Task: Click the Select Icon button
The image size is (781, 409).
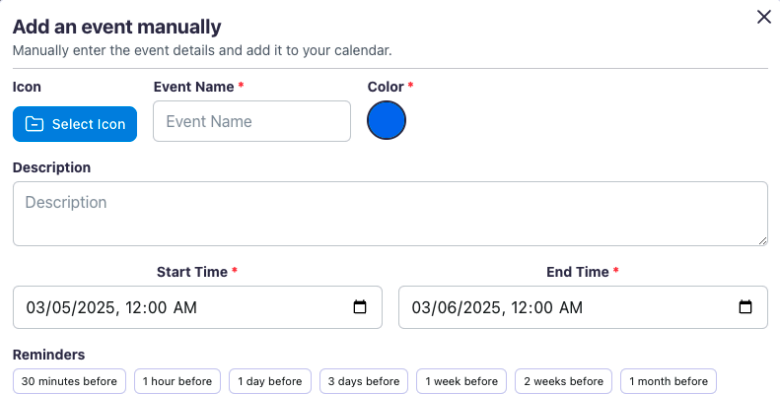Action: pyautogui.click(x=75, y=124)
